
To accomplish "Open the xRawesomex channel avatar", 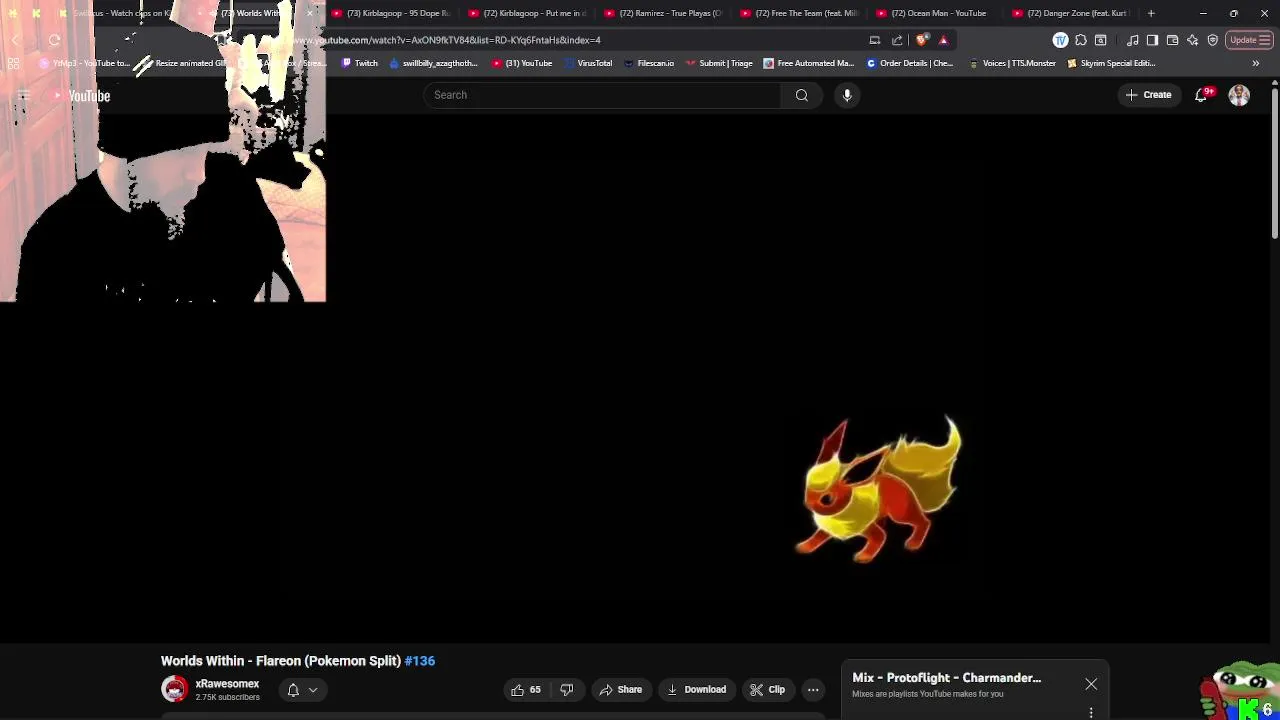I will pyautogui.click(x=174, y=689).
